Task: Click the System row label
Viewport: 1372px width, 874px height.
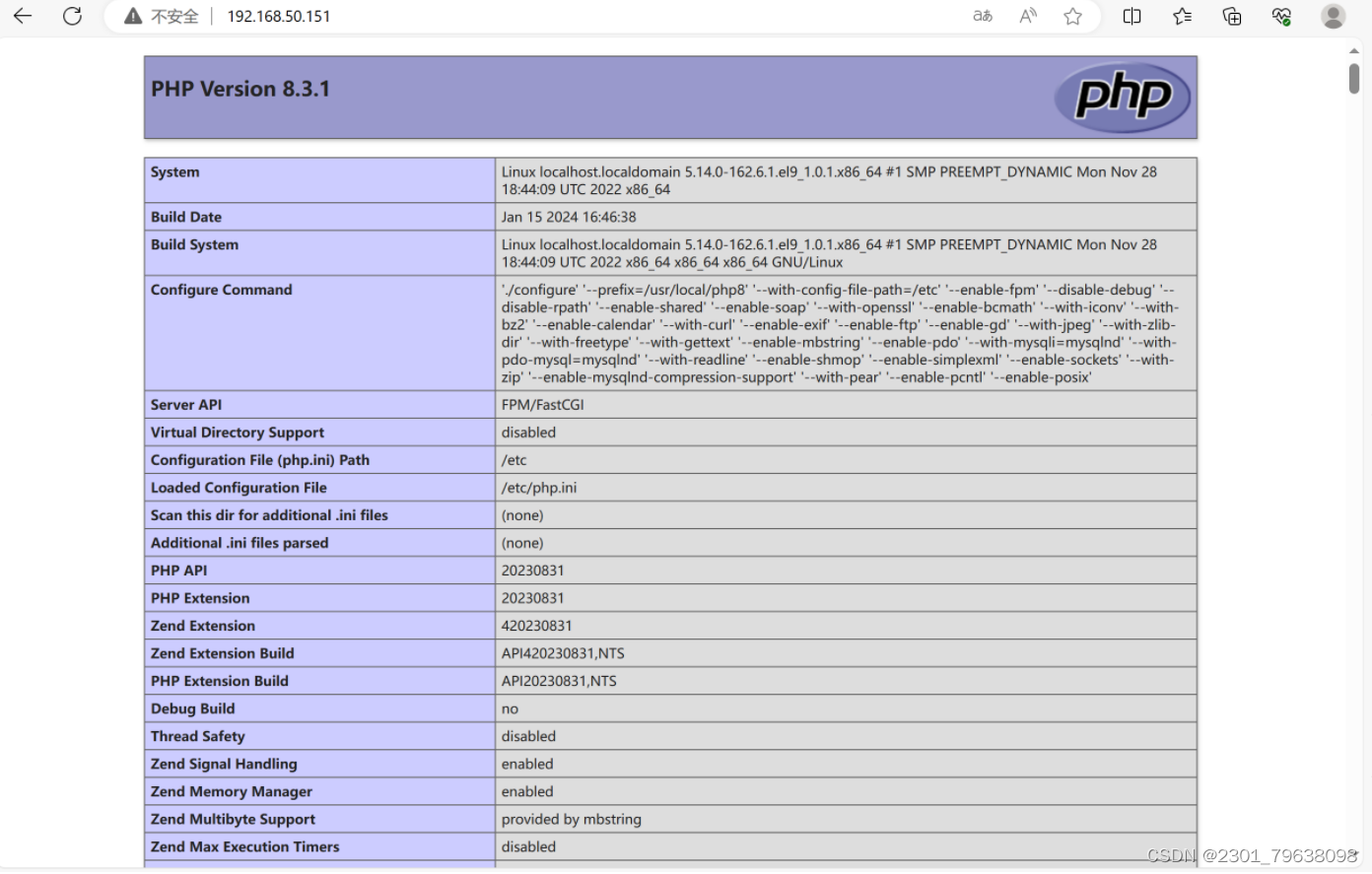Action: coord(175,171)
